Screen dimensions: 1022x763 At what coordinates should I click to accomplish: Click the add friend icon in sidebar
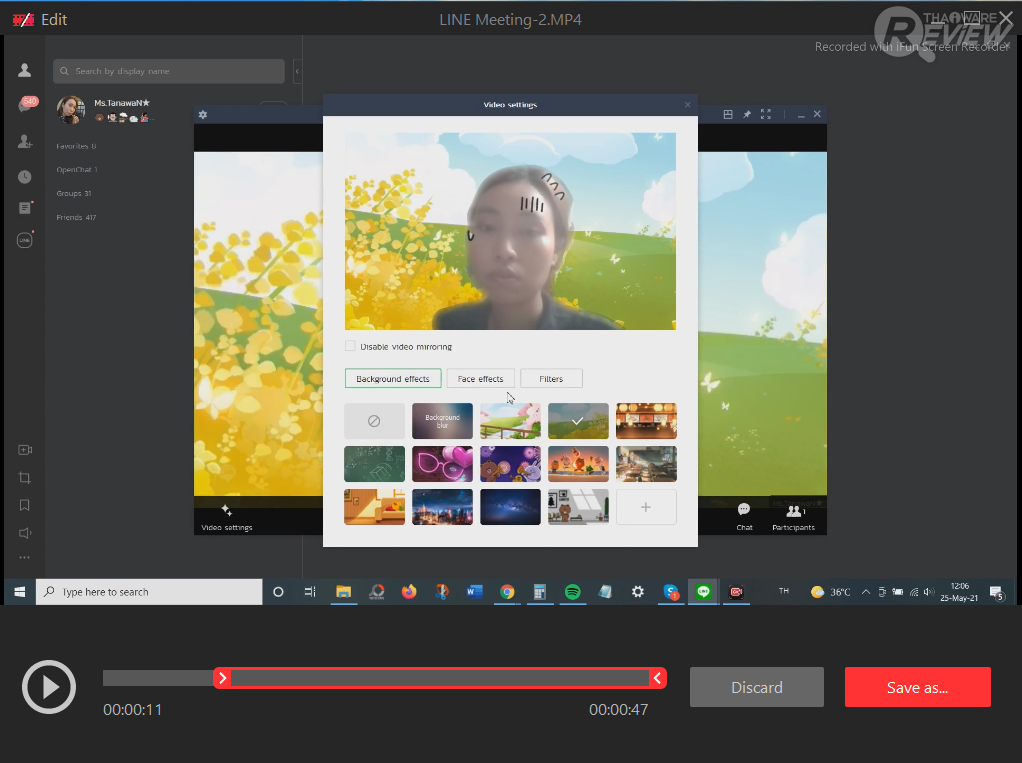25,142
